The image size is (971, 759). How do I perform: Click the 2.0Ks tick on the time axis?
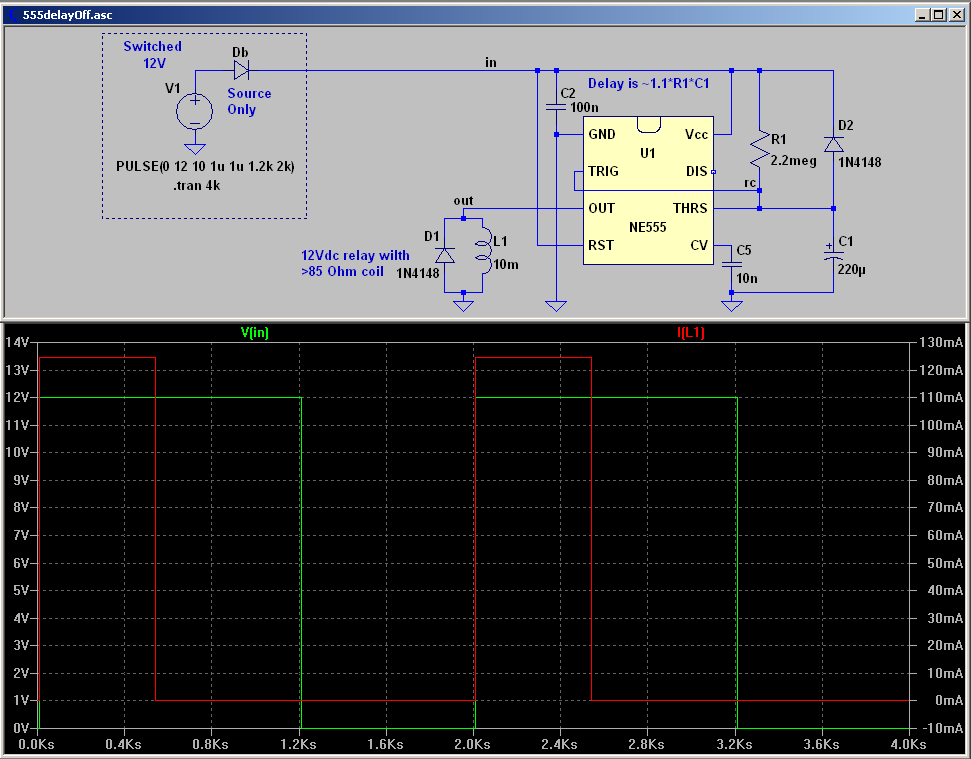tap(472, 744)
